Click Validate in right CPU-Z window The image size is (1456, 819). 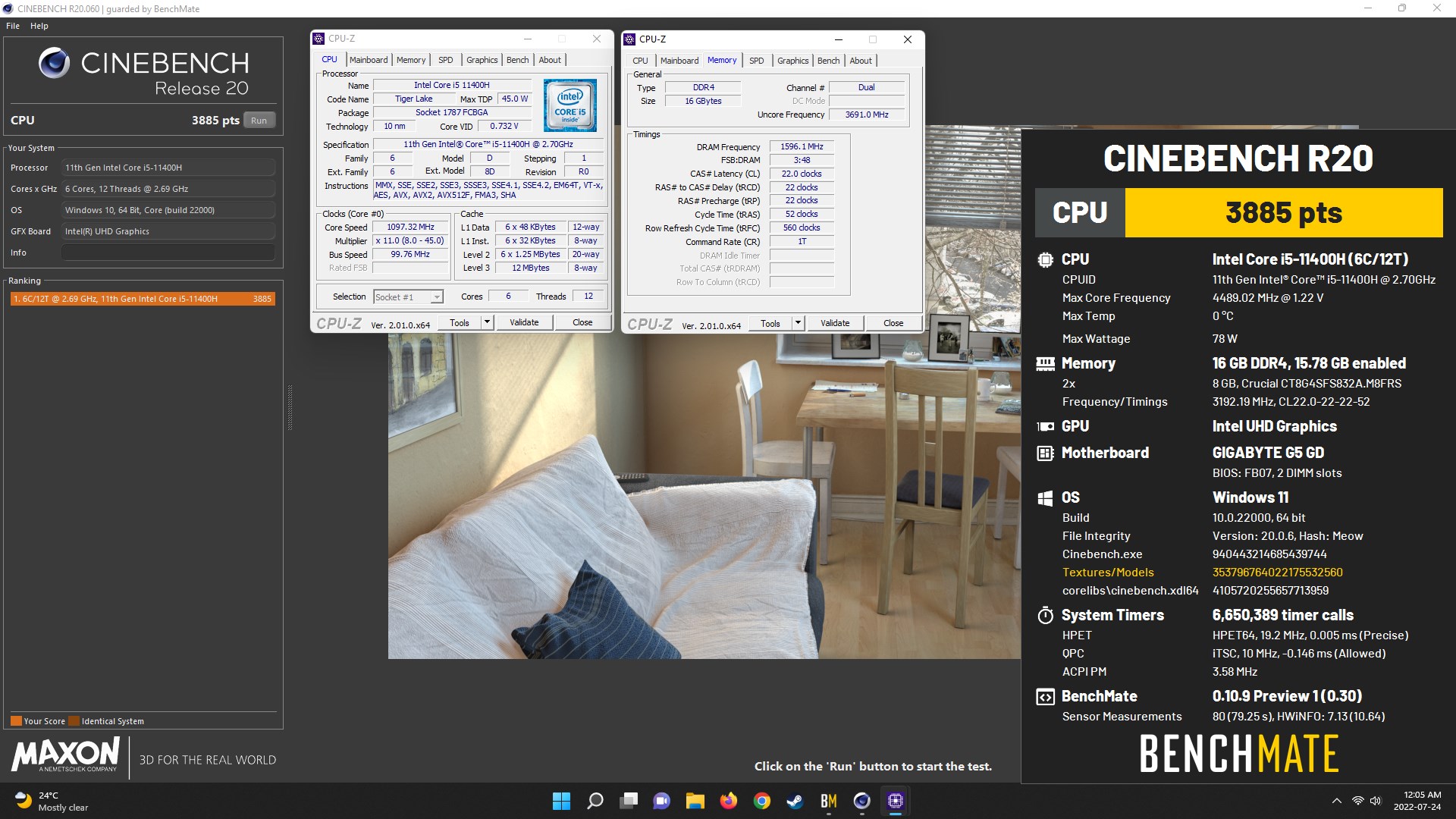tap(835, 324)
